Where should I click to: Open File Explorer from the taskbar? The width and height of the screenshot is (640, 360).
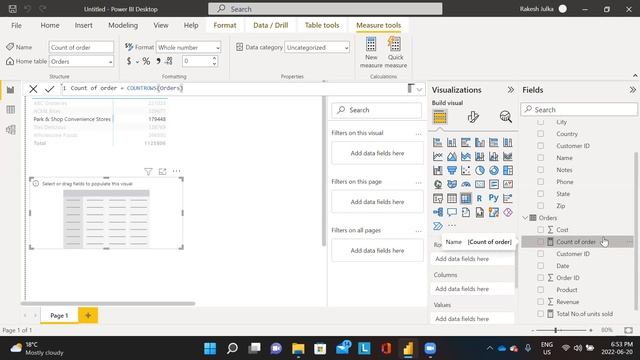(x=298, y=349)
